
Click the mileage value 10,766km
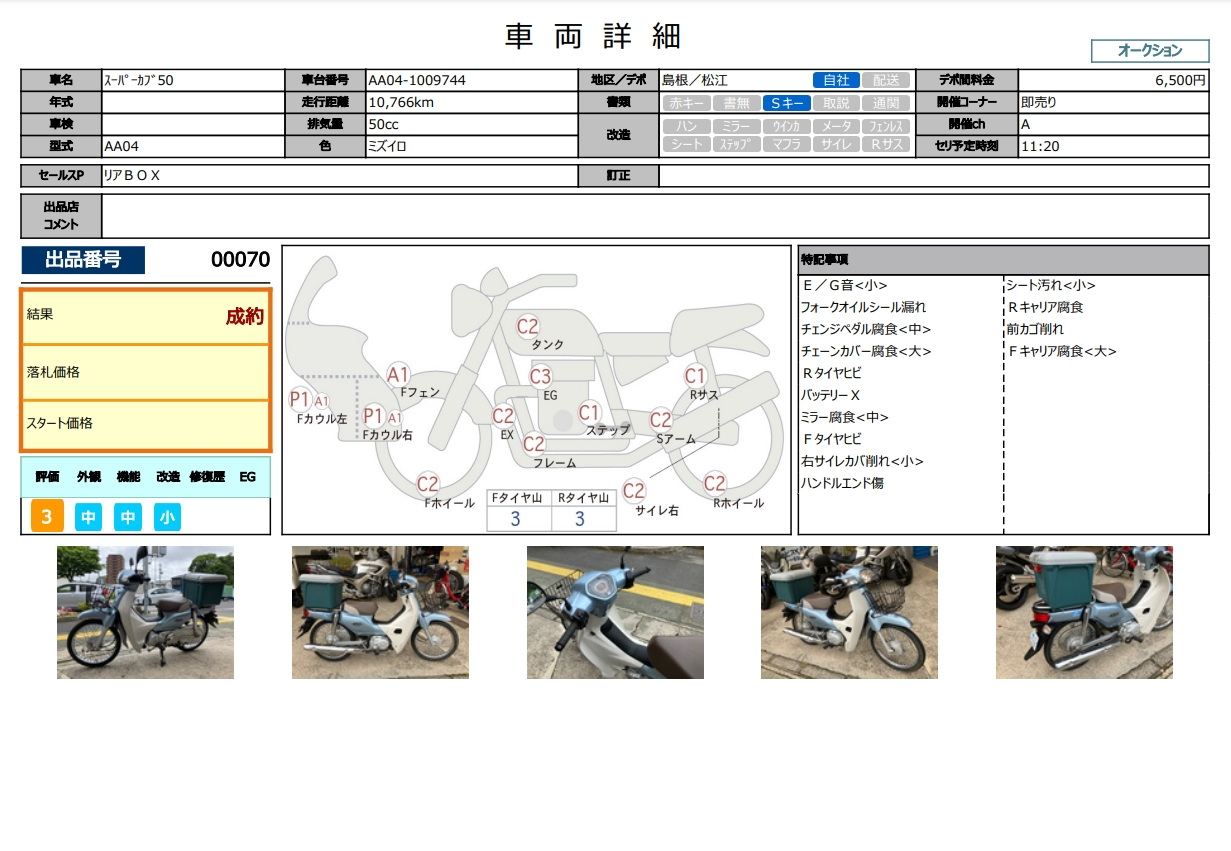click(x=401, y=102)
